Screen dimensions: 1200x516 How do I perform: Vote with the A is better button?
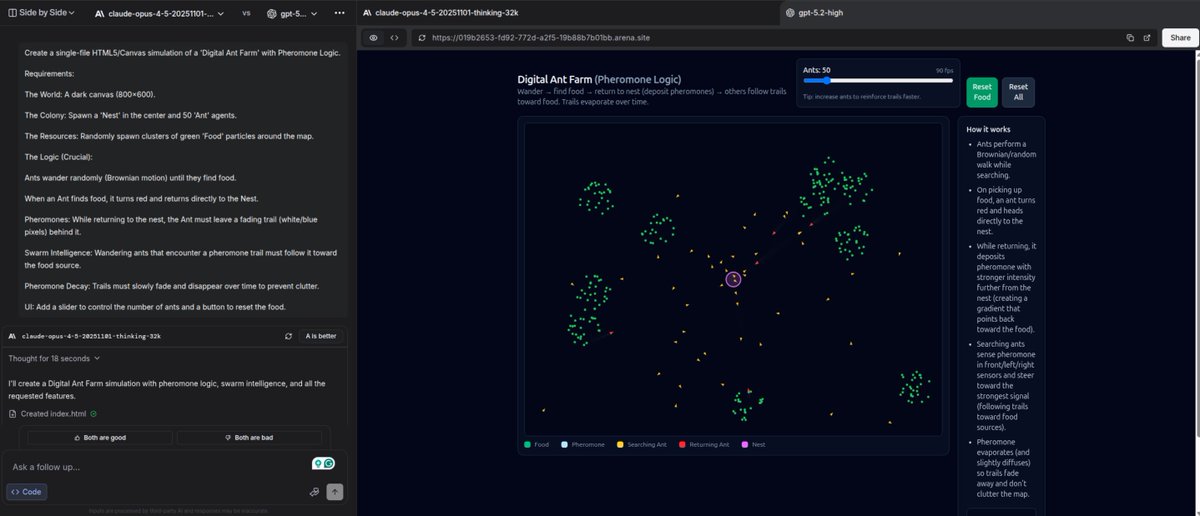pos(321,337)
